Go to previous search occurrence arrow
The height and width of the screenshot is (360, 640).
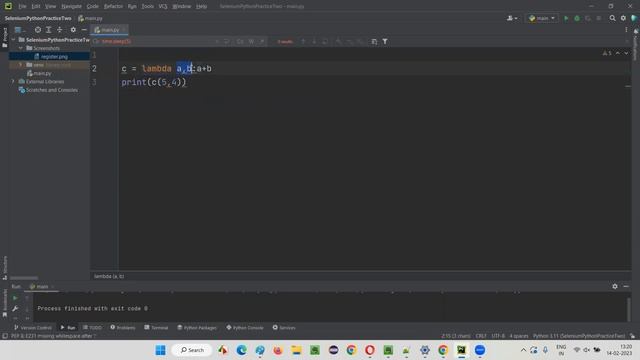tap(303, 42)
